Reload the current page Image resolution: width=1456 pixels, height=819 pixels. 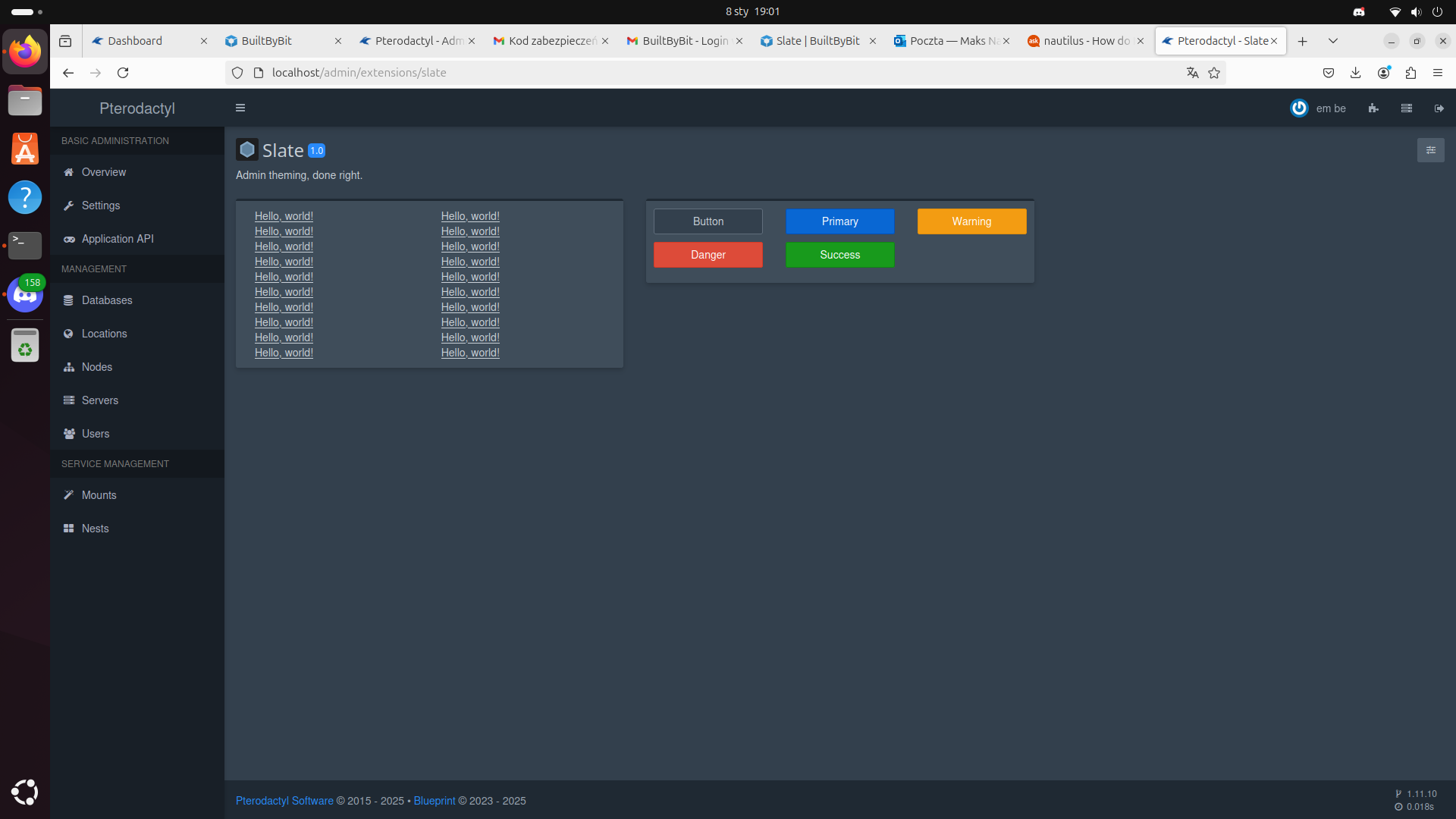[x=123, y=73]
